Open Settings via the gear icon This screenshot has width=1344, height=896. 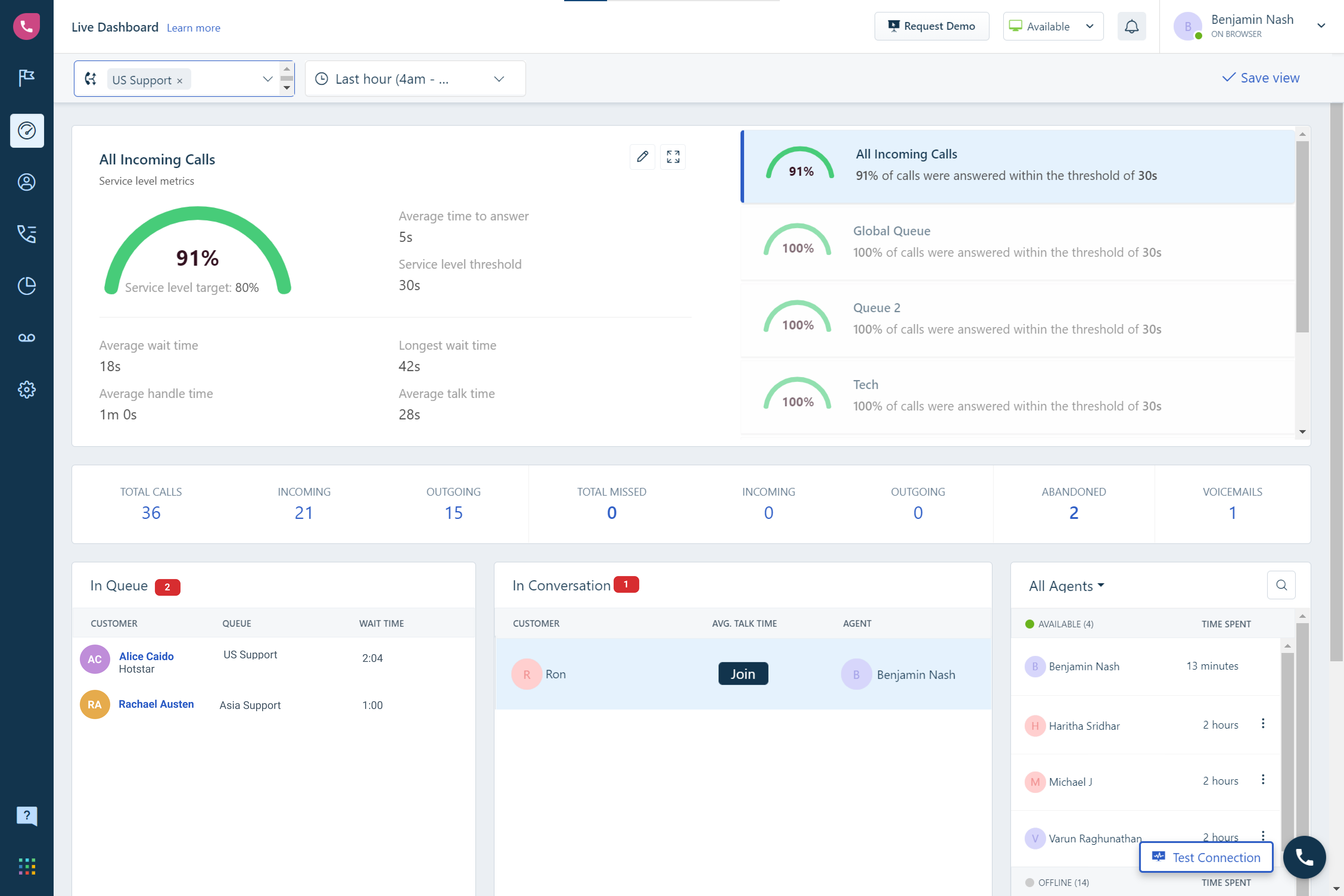(27, 390)
